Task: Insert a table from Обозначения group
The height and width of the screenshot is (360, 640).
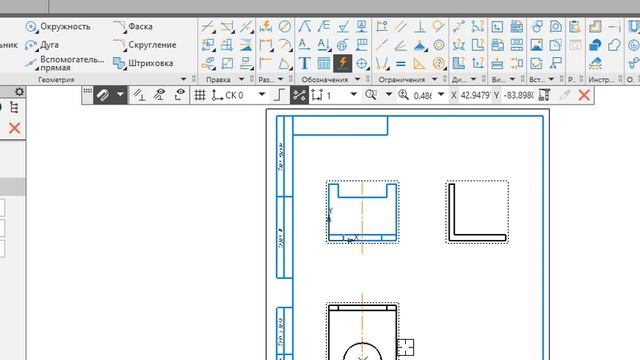Action: [324, 63]
